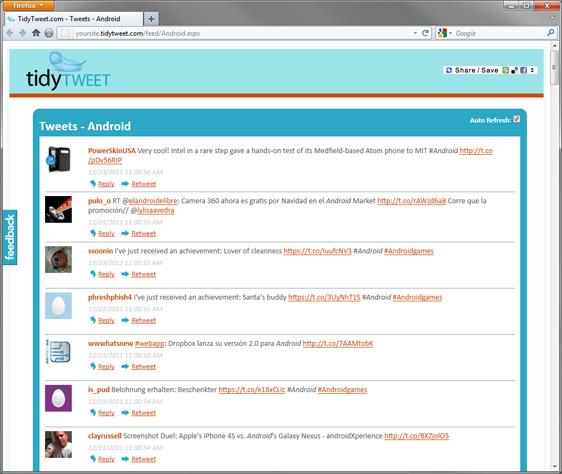This screenshot has height=474, width=562.
Task: Click Retweet link under wwwhatsnew tweet
Action: 143,366
